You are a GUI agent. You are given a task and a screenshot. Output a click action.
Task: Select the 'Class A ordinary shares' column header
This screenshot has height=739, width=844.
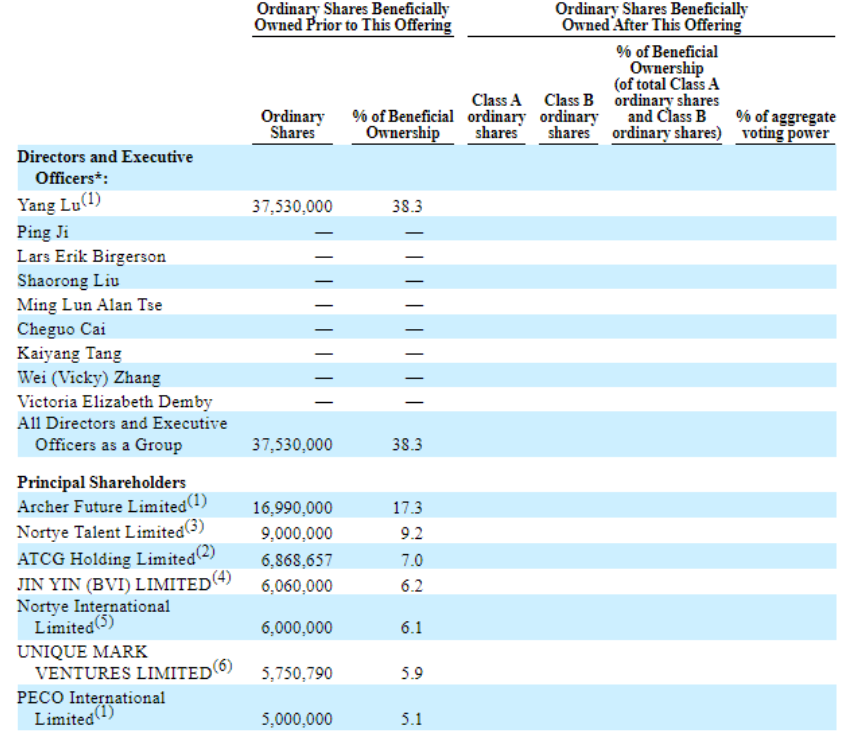pos(496,117)
